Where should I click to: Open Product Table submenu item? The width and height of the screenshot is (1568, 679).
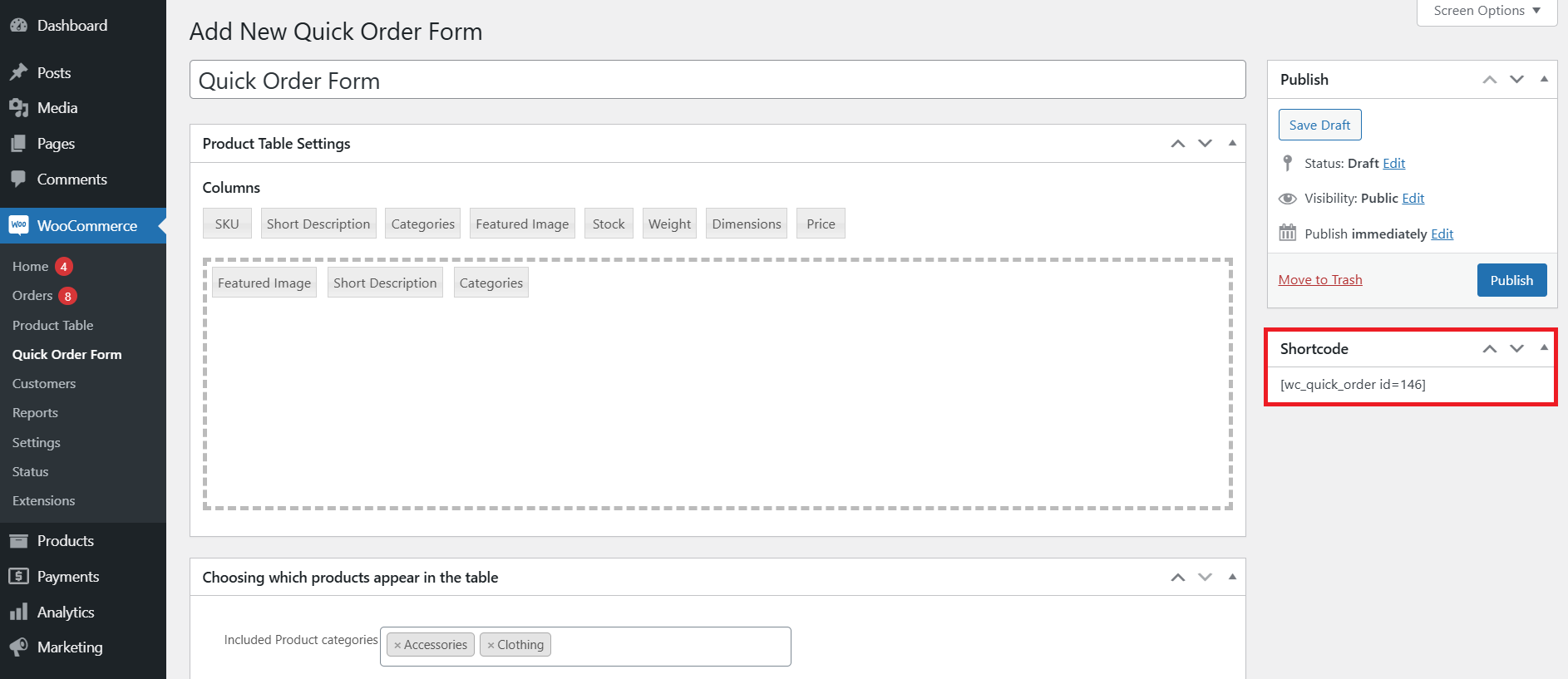click(x=52, y=326)
